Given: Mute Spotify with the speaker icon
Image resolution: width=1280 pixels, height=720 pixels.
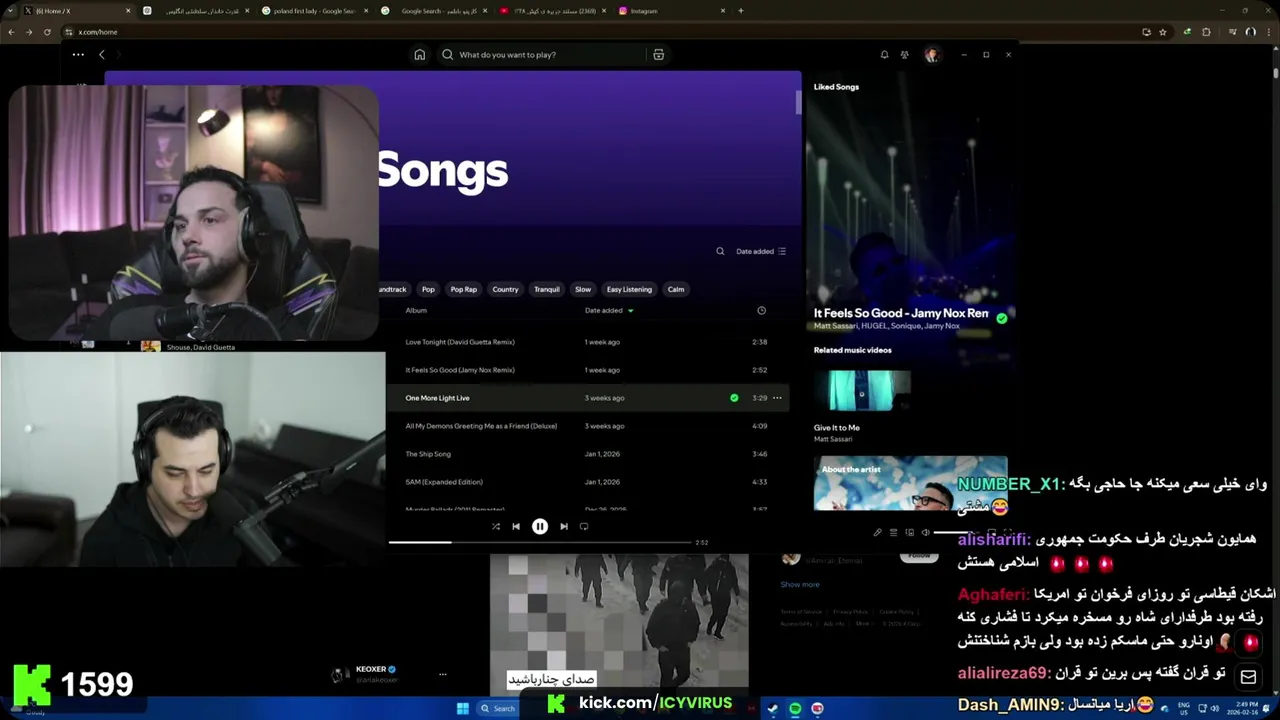Looking at the screenshot, I should point(925,532).
